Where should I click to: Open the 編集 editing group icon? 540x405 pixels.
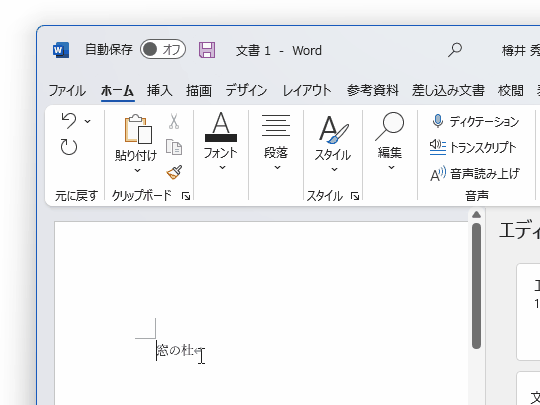click(390, 127)
